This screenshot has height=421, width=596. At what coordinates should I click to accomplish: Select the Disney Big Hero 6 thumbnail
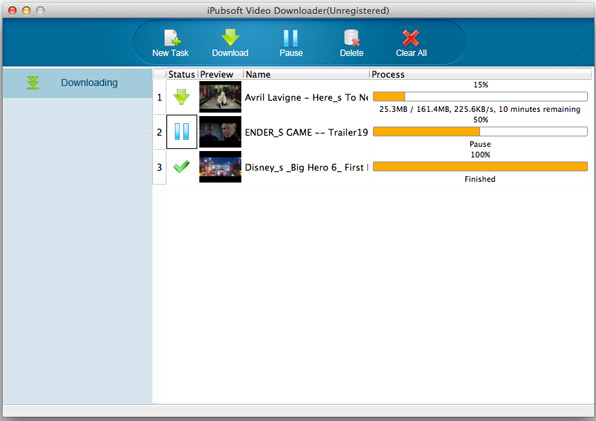click(220, 167)
